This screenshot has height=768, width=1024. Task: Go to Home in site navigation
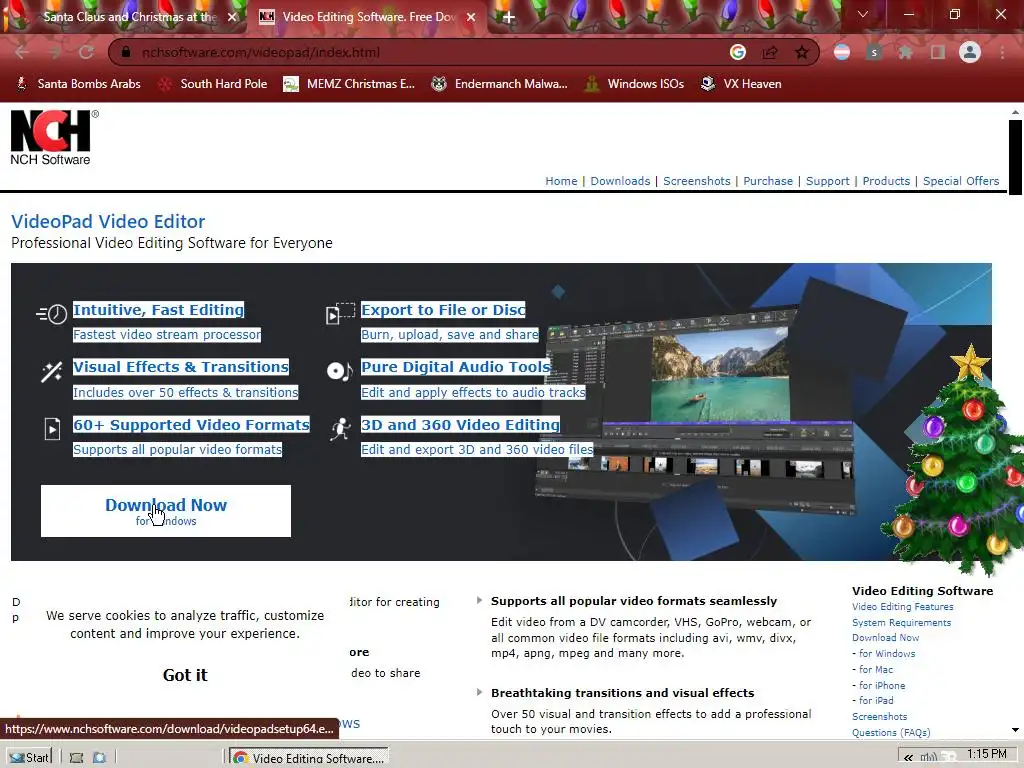pyautogui.click(x=562, y=181)
